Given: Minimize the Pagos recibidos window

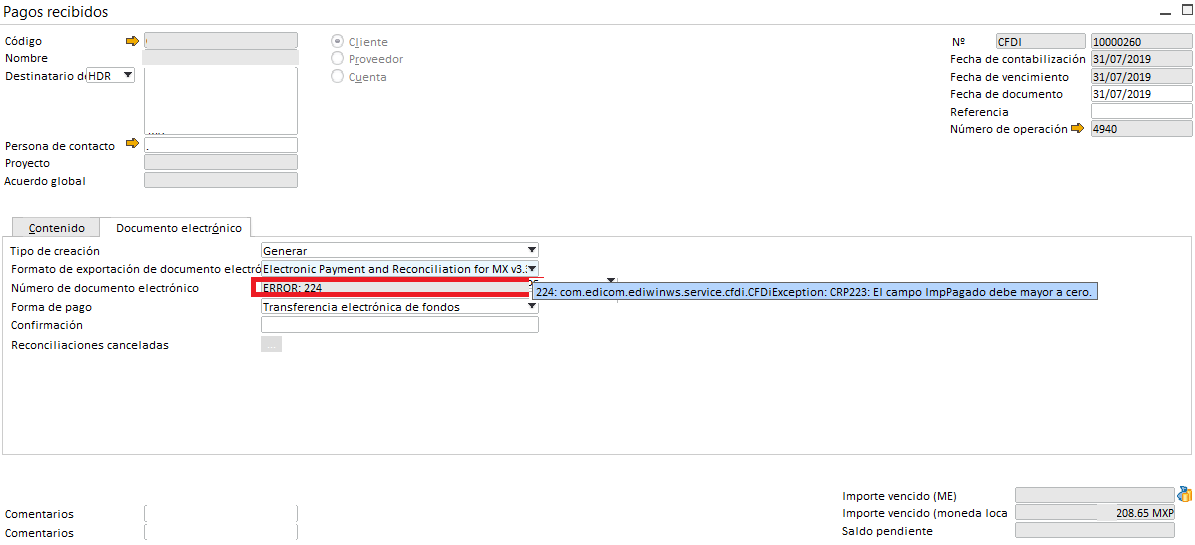Looking at the screenshot, I should (x=1164, y=12).
